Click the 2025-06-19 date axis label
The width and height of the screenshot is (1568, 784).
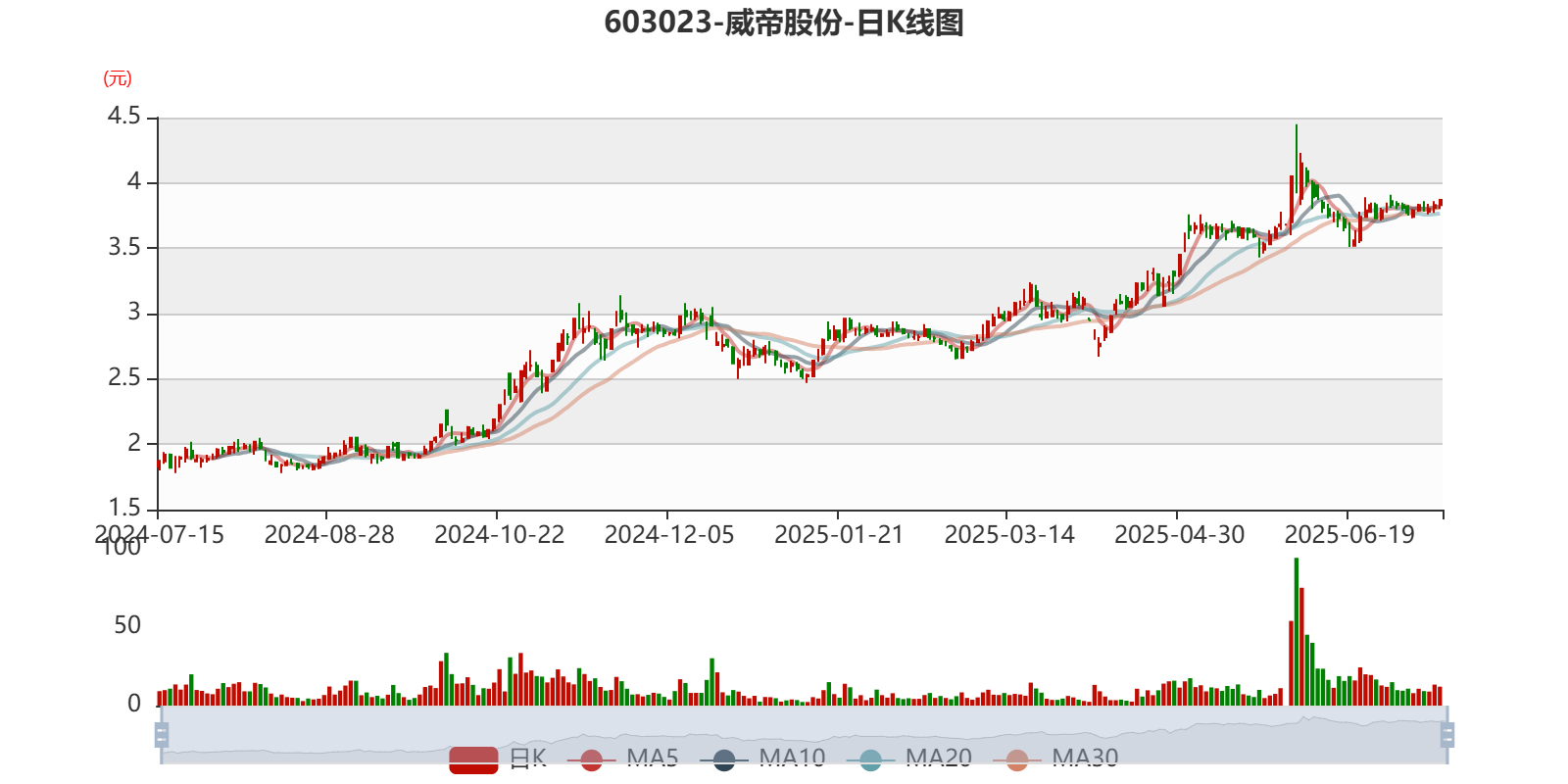(x=1350, y=535)
